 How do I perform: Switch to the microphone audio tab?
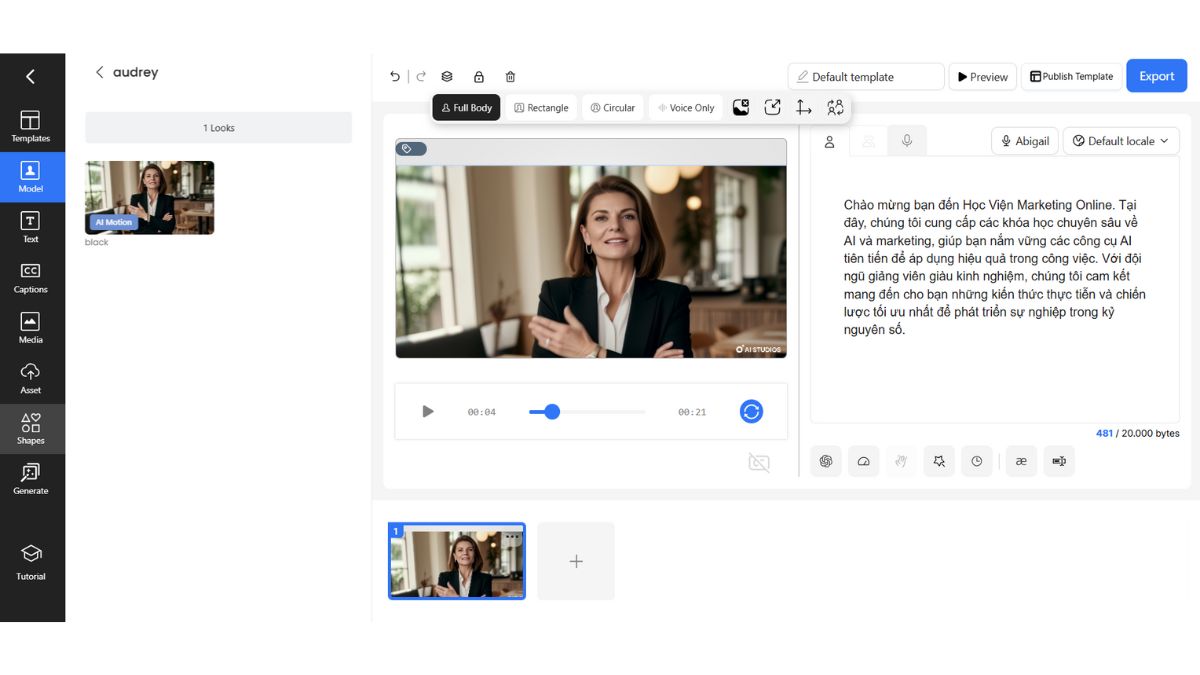pyautogui.click(x=907, y=142)
